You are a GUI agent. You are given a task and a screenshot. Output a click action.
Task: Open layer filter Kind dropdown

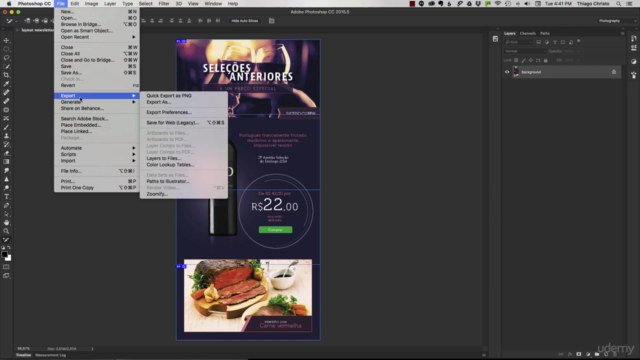519,42
